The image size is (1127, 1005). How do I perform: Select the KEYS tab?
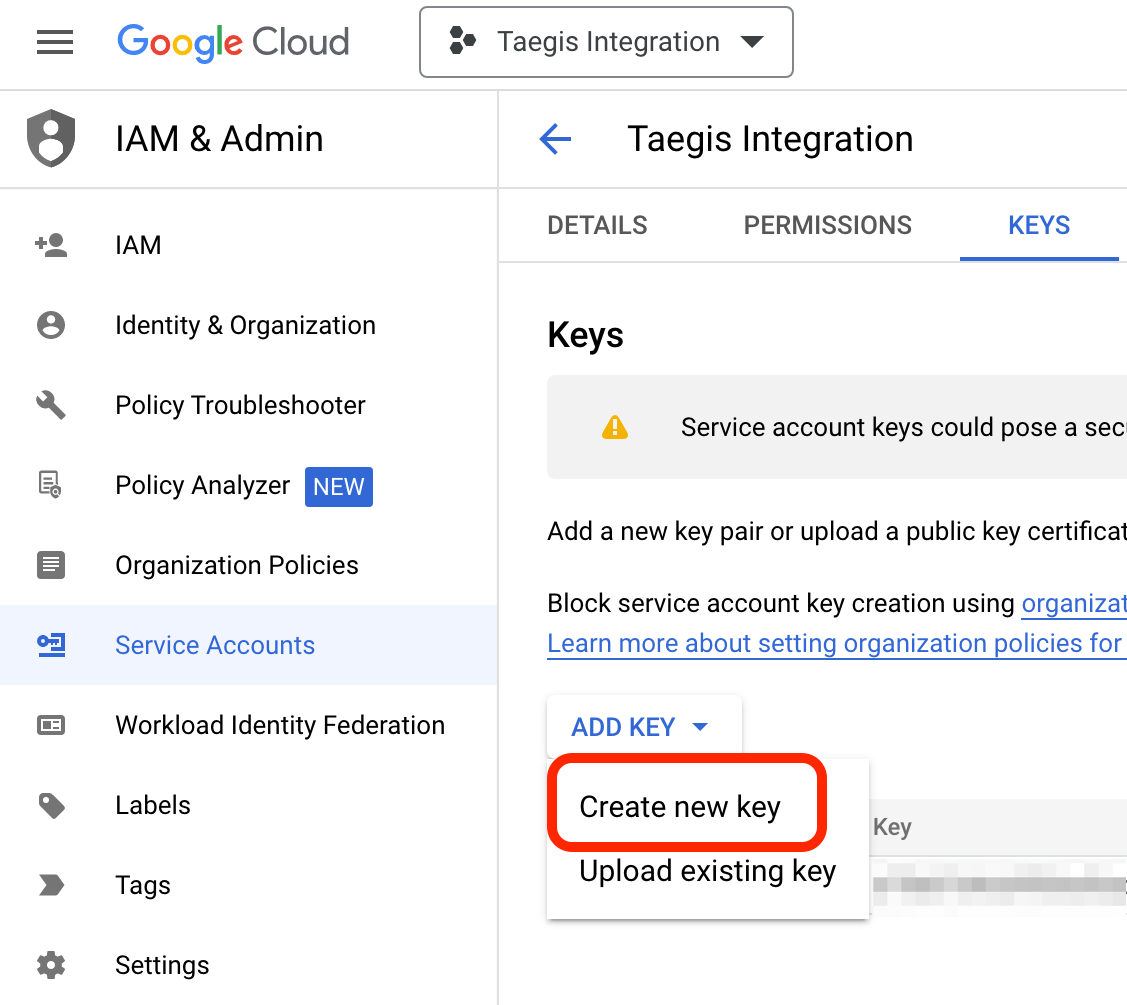1039,225
